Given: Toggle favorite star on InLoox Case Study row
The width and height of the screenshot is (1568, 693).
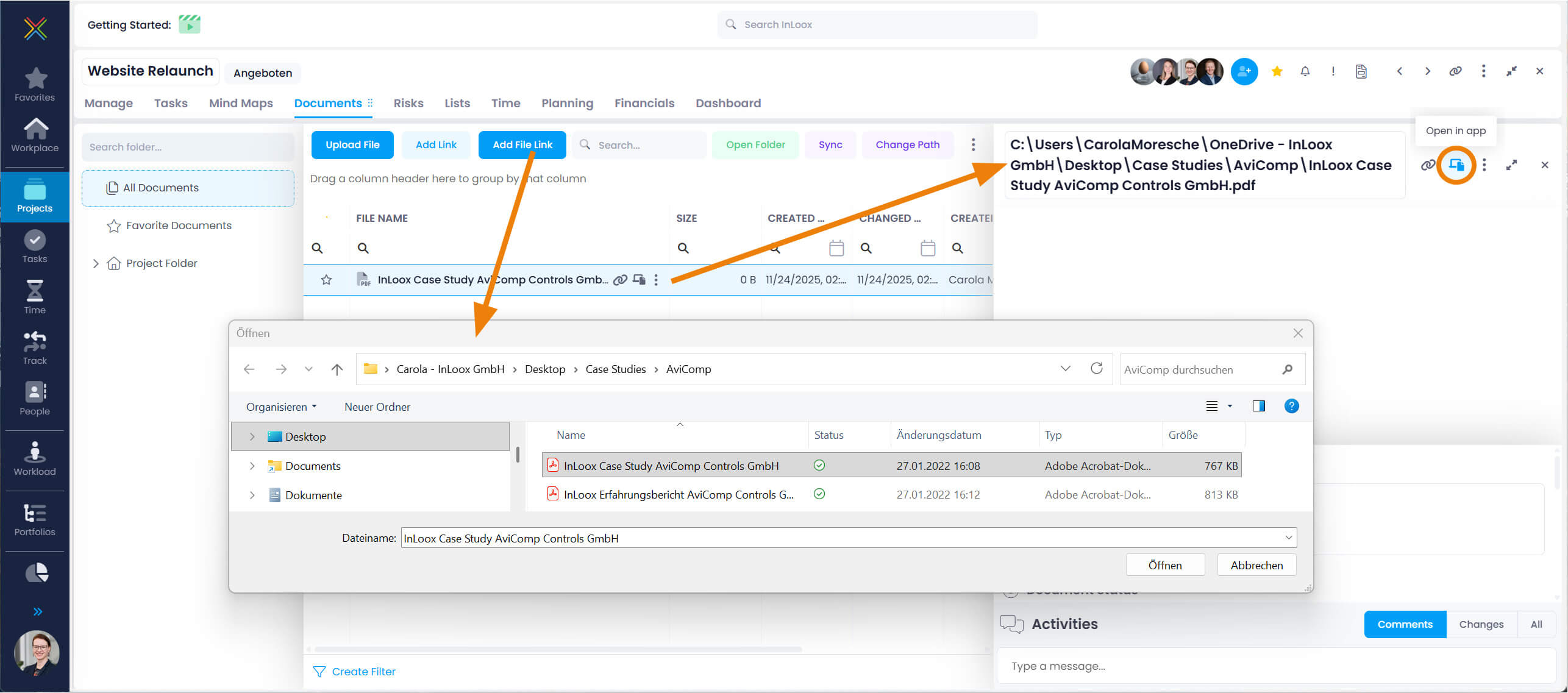Looking at the screenshot, I should (326, 280).
